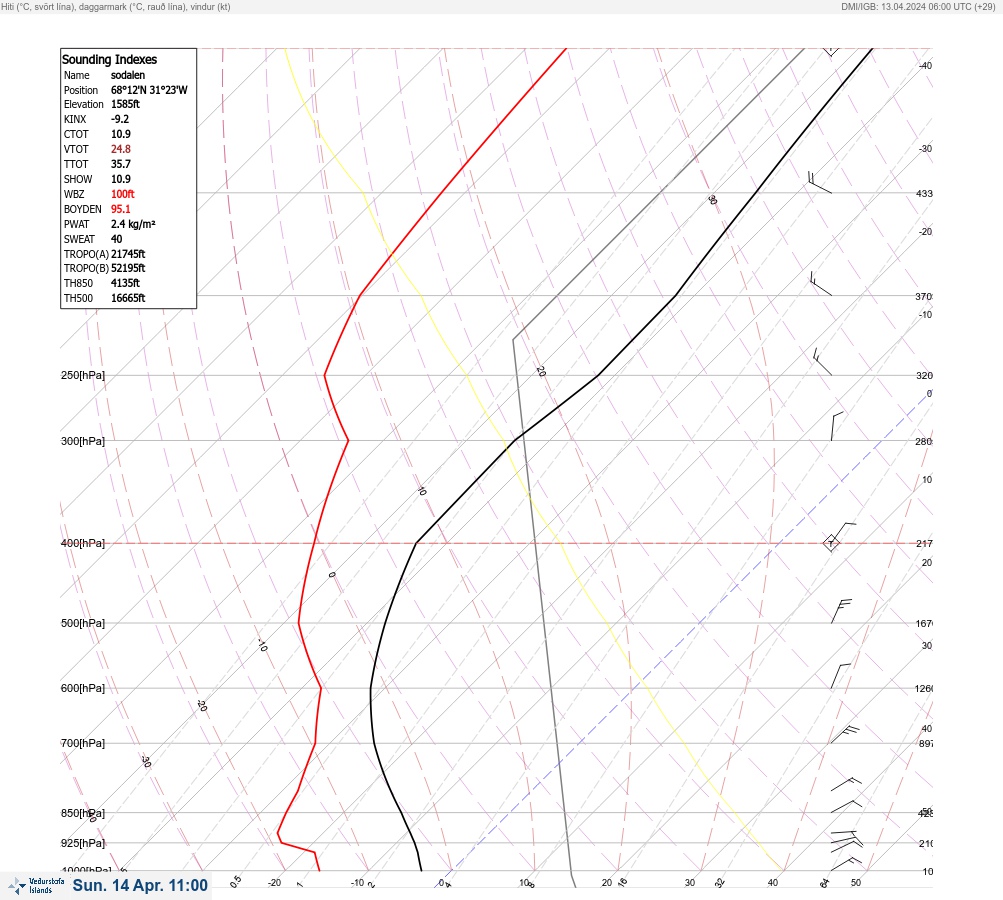This screenshot has height=900, width=1003.
Task: Click the SHOW index label
Action: 78,179
